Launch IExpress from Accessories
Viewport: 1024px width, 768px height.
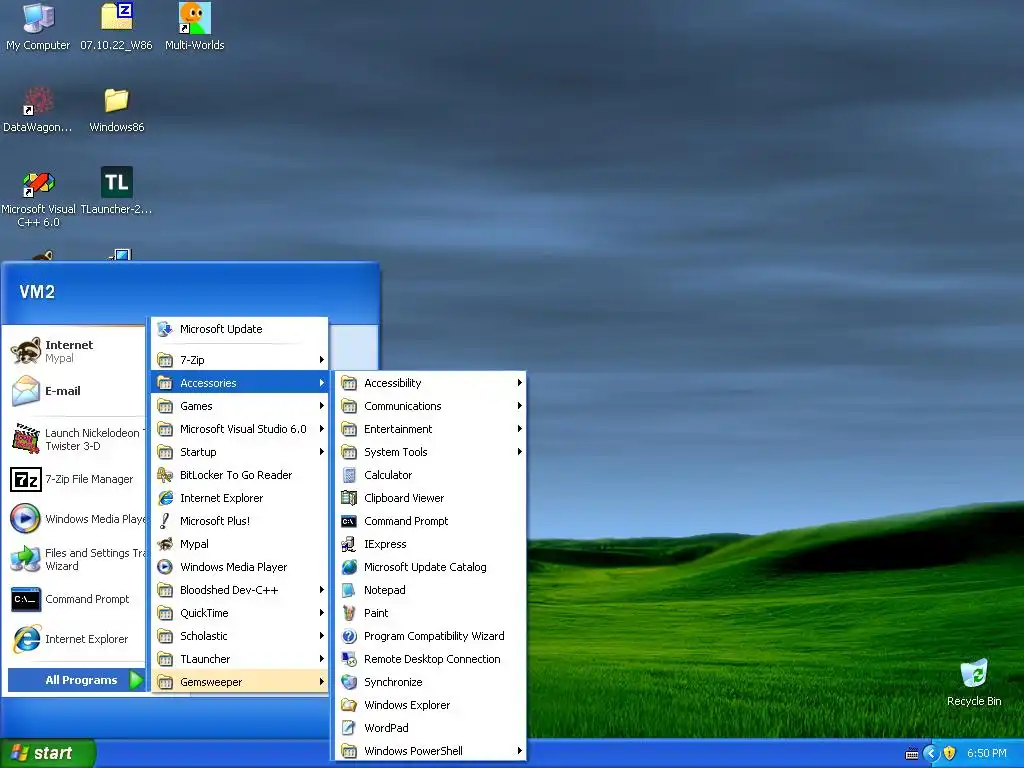point(430,544)
